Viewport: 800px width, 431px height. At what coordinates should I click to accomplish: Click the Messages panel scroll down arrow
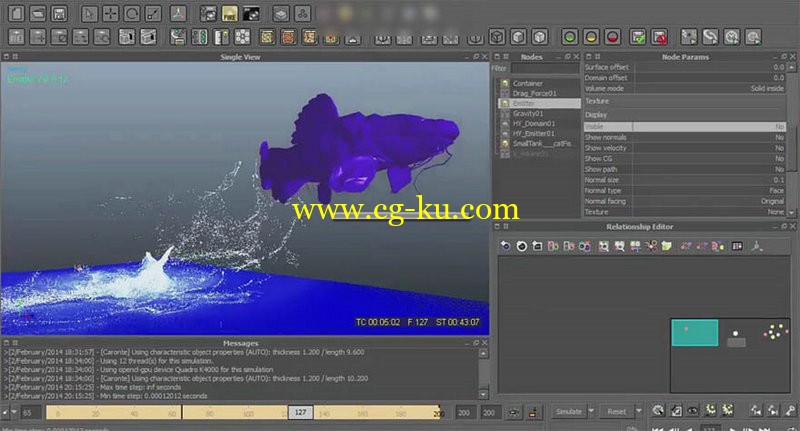484,395
